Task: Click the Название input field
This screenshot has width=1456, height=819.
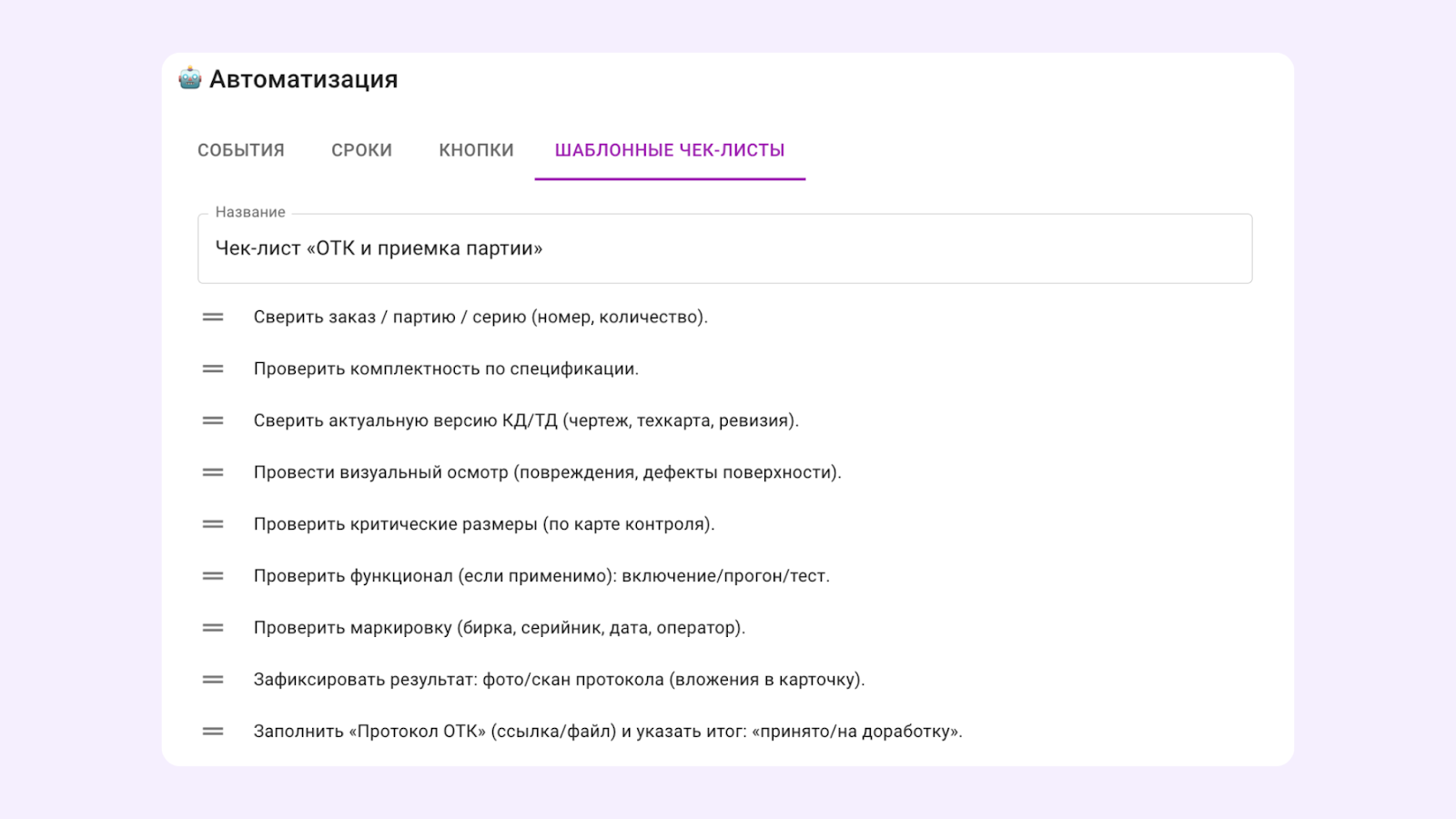Action: (x=725, y=248)
